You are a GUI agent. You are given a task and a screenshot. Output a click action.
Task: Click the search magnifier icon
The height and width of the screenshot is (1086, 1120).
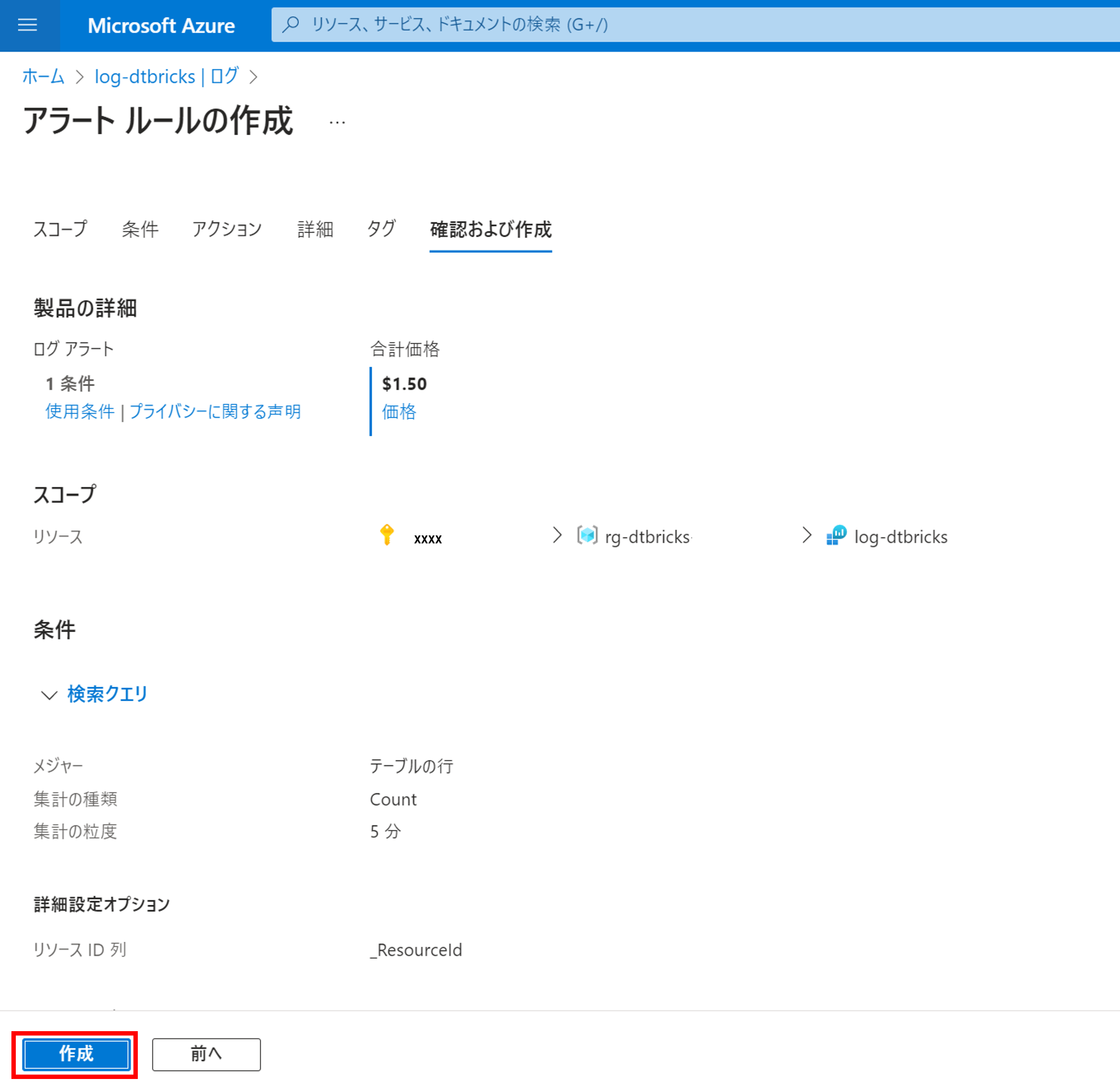coord(291,25)
